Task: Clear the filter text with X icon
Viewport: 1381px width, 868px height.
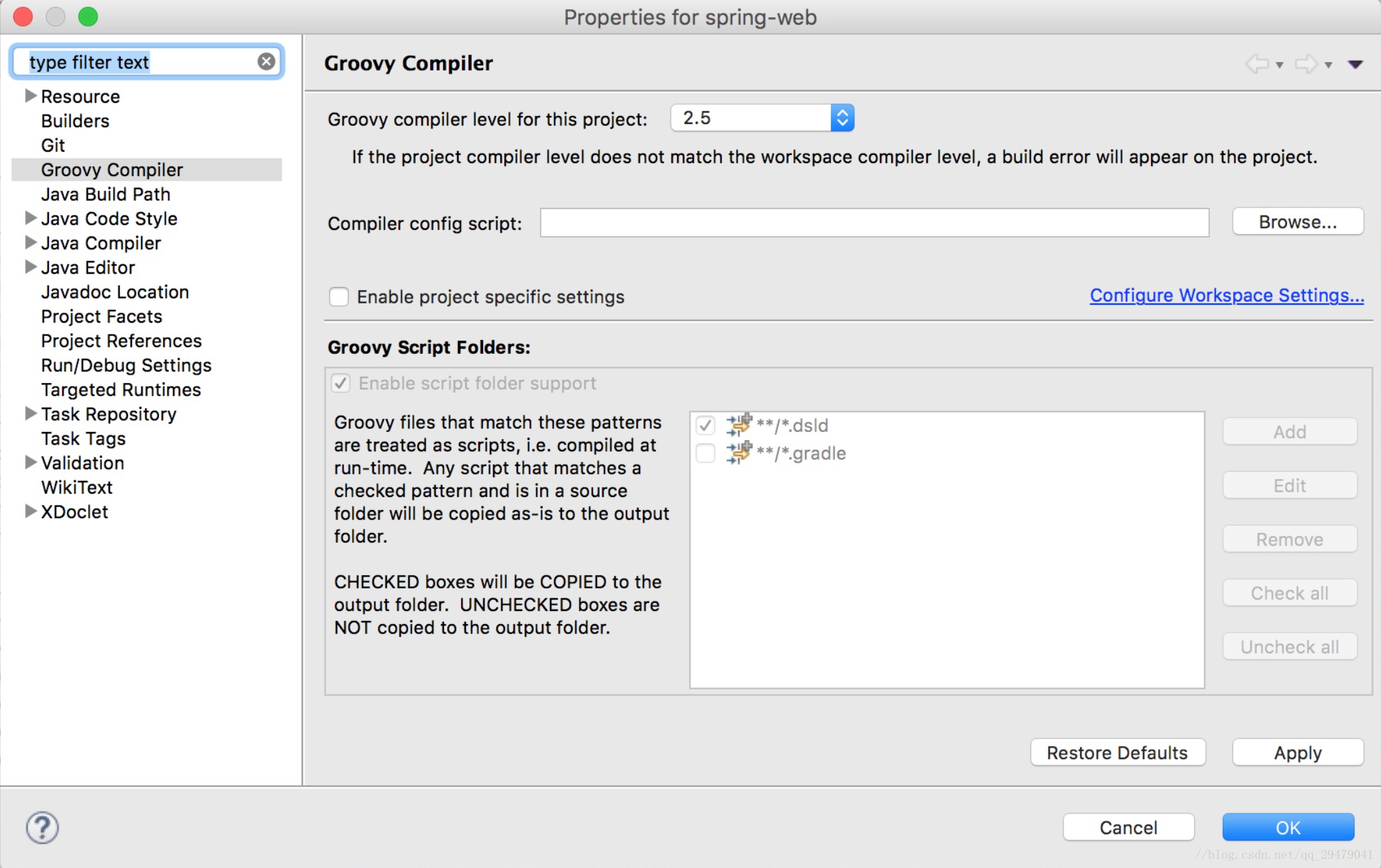Action: tap(266, 62)
